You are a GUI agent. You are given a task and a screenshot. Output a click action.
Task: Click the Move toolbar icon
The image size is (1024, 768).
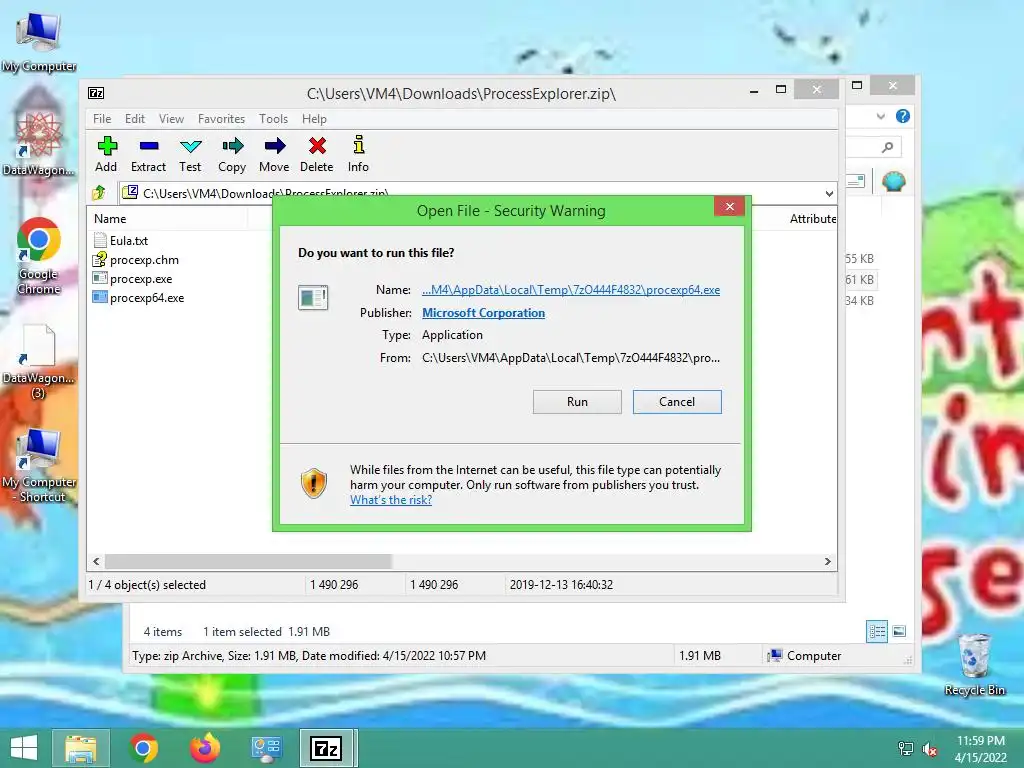[x=274, y=154]
